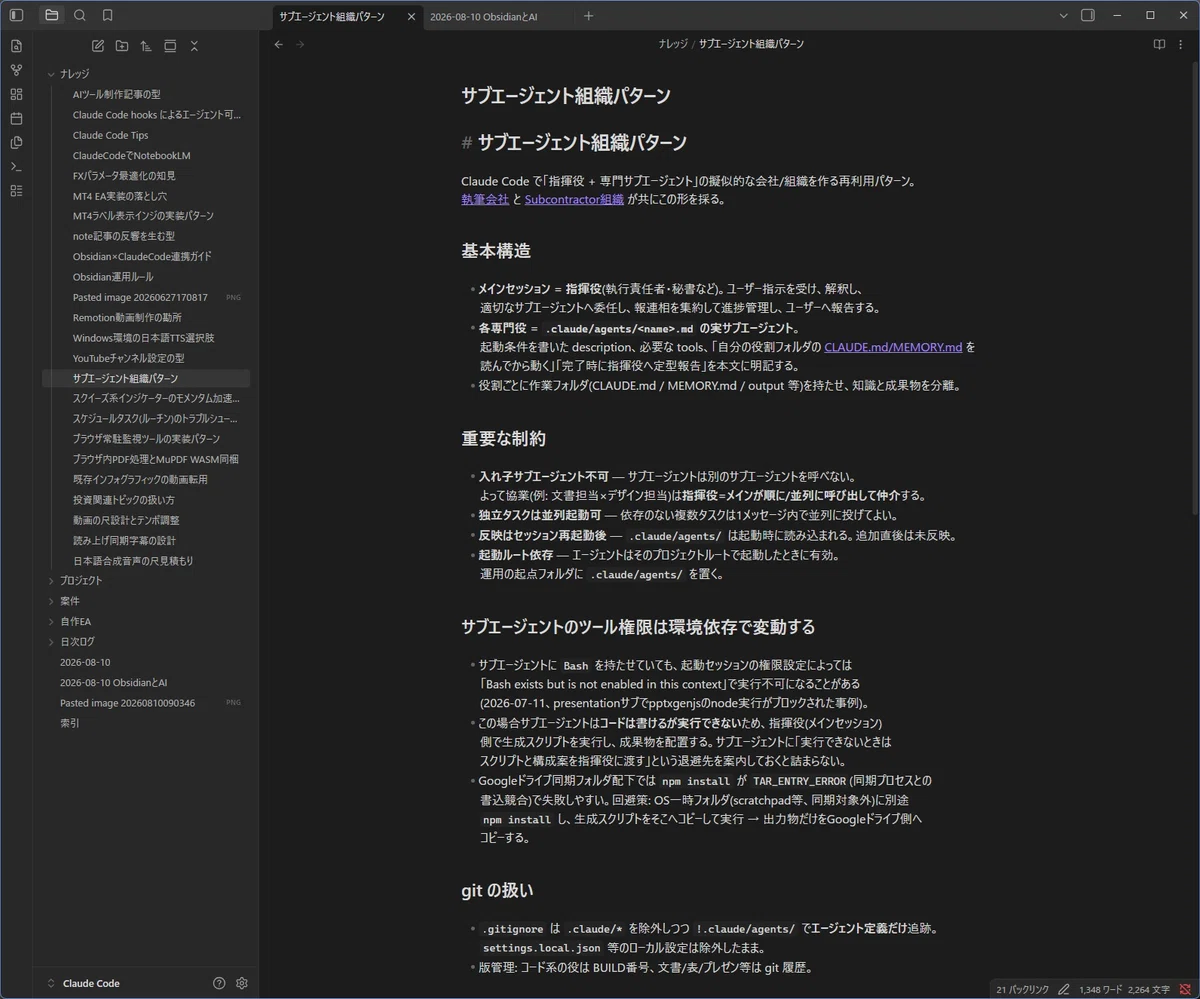Open the templates ribbon icon
Image resolution: width=1200 pixels, height=999 pixels.
(16, 142)
